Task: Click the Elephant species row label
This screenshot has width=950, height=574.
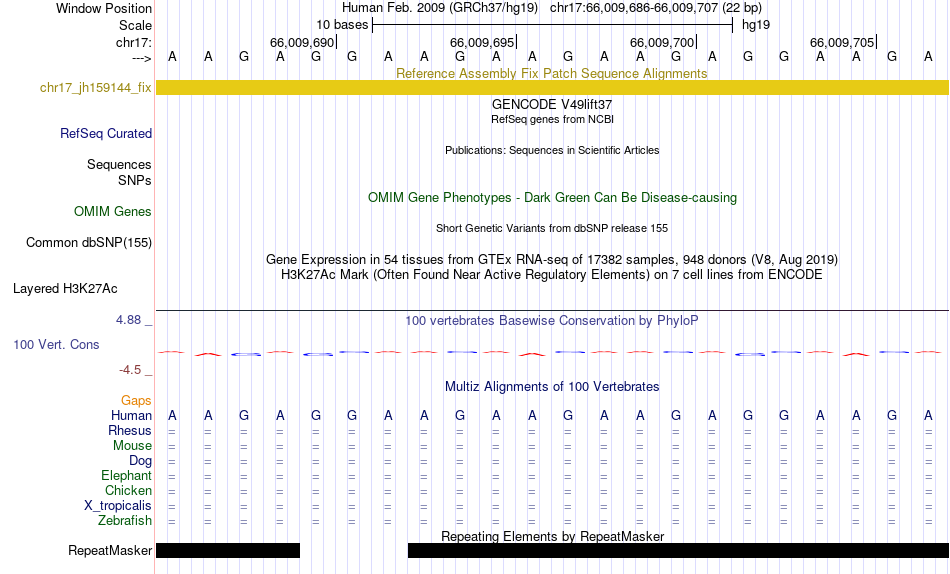Action: pos(126,475)
